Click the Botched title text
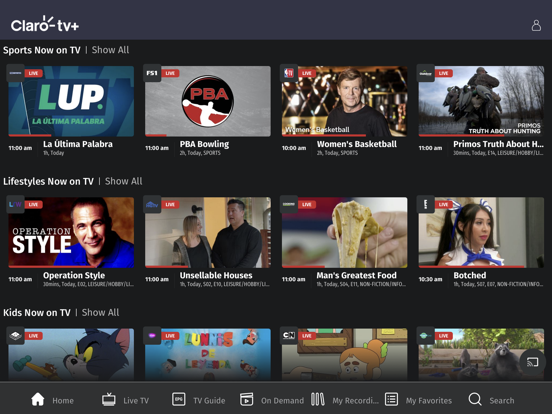The height and width of the screenshot is (414, 552). click(x=470, y=275)
